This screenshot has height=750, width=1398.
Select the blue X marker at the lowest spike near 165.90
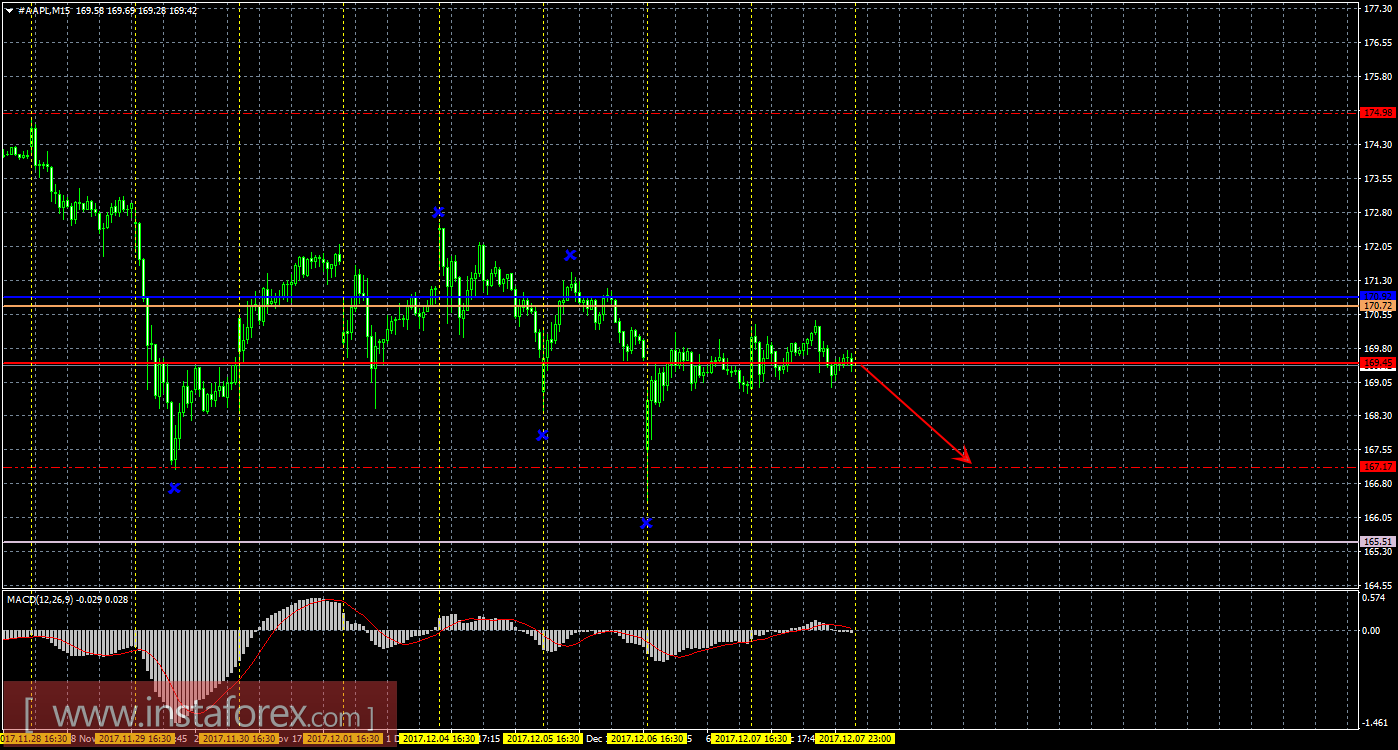tap(646, 523)
